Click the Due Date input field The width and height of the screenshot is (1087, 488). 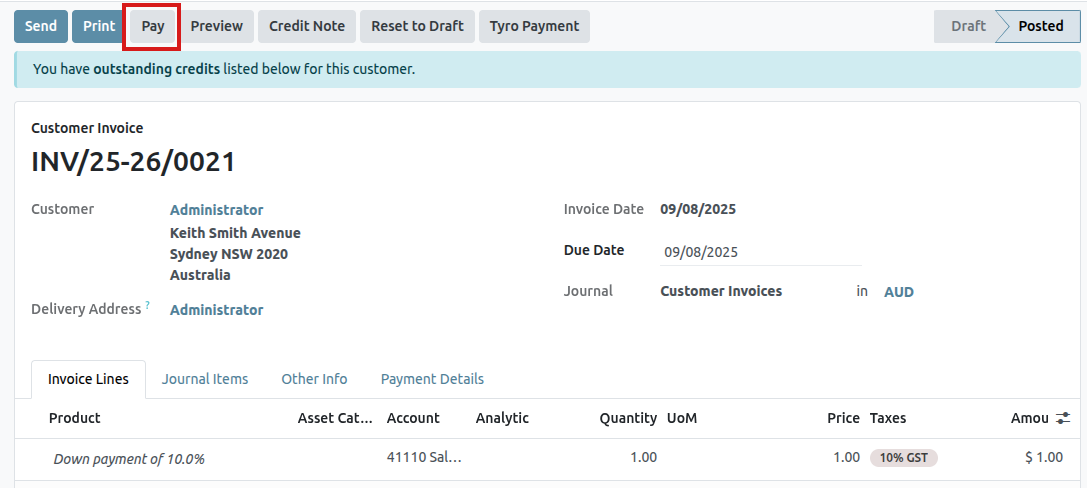tap(760, 252)
